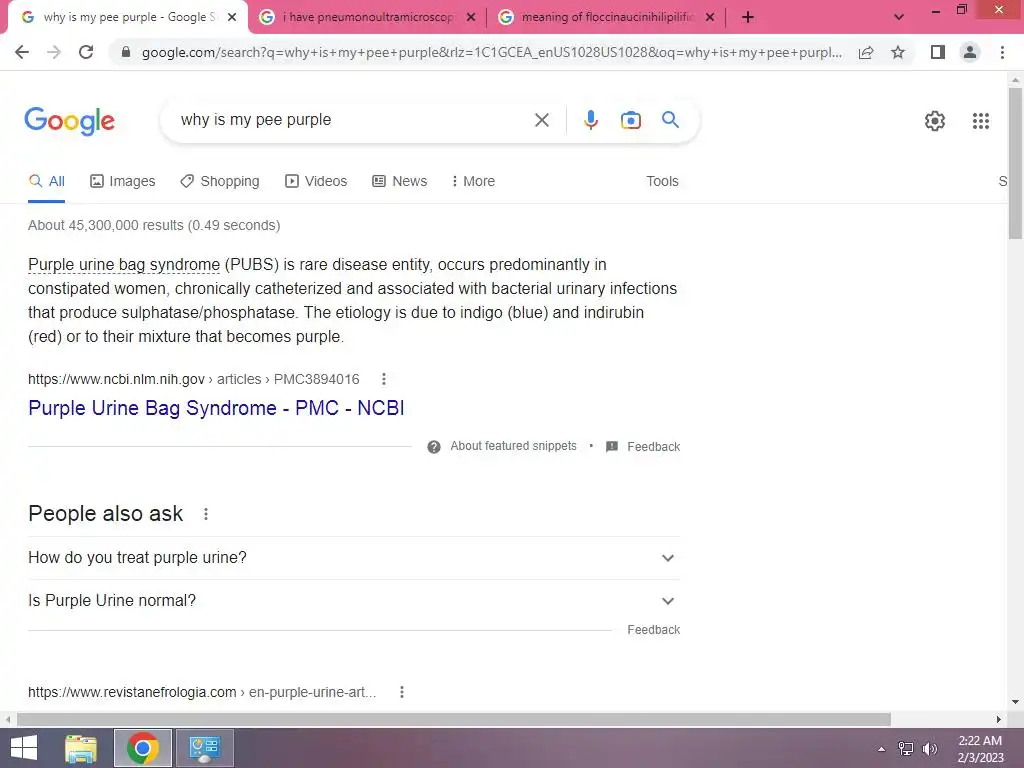The height and width of the screenshot is (768, 1024).
Task: Open the revistanefrologia.com result URL
Action: [x=202, y=692]
